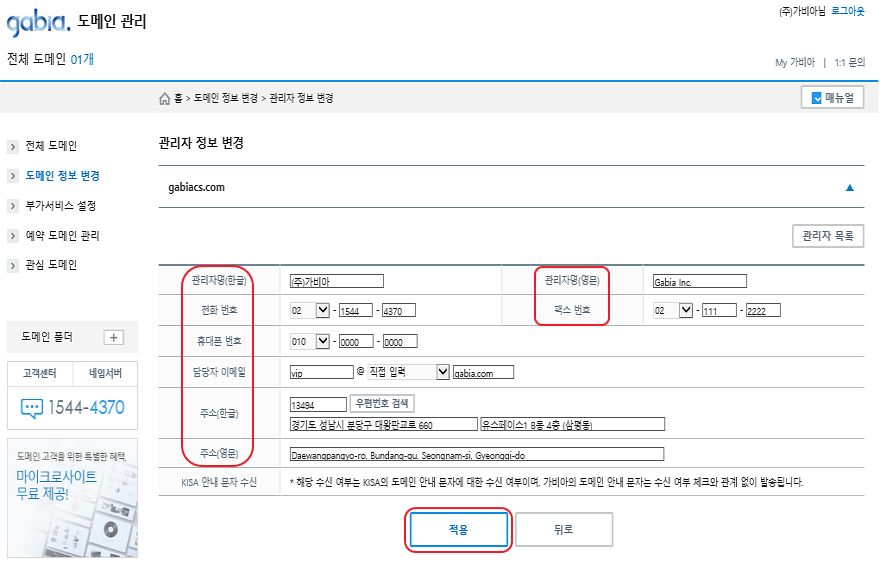Click Korean address field 경기도 성남시
This screenshot has height=570, width=880.
(x=384, y=424)
